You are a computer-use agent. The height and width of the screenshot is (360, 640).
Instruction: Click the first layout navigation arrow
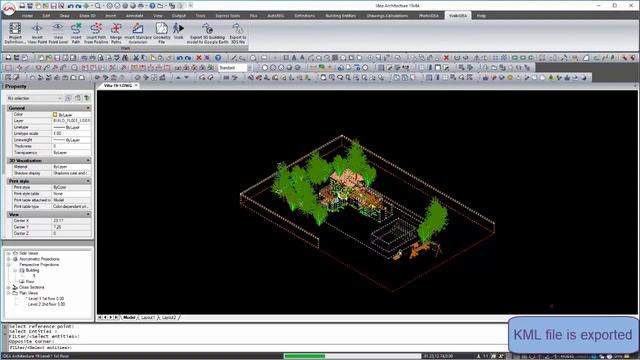[x=100, y=317]
